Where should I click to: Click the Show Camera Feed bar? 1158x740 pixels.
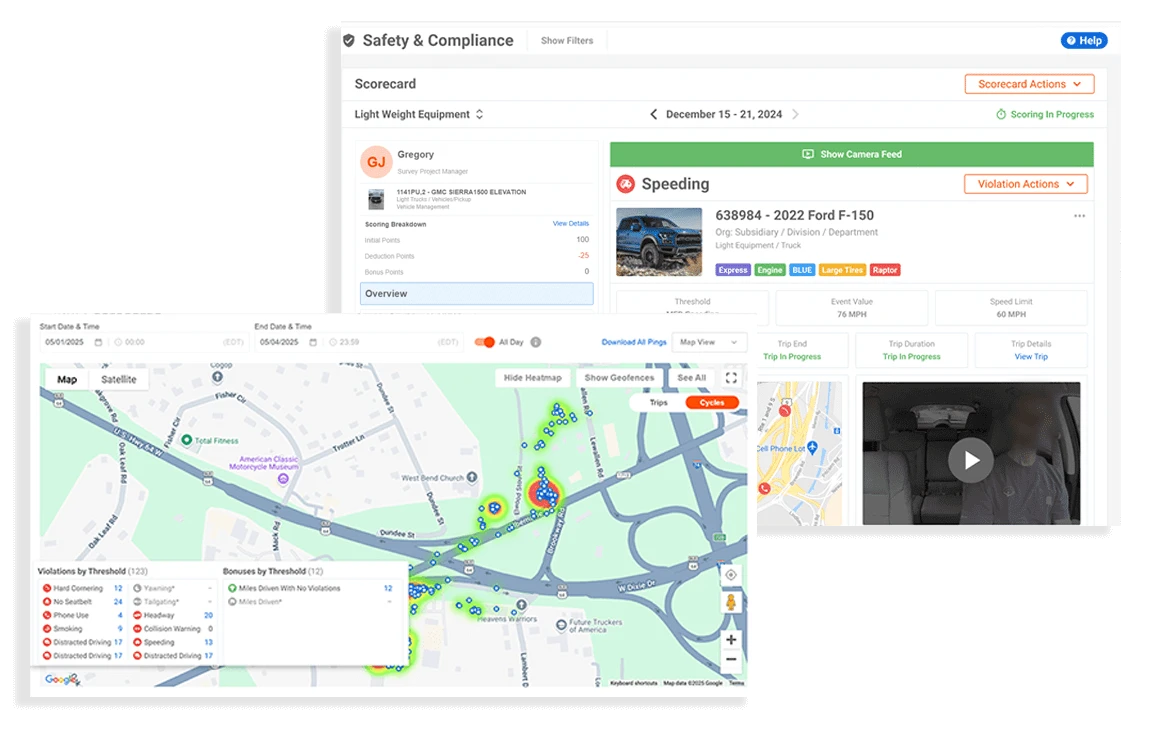[x=851, y=155]
